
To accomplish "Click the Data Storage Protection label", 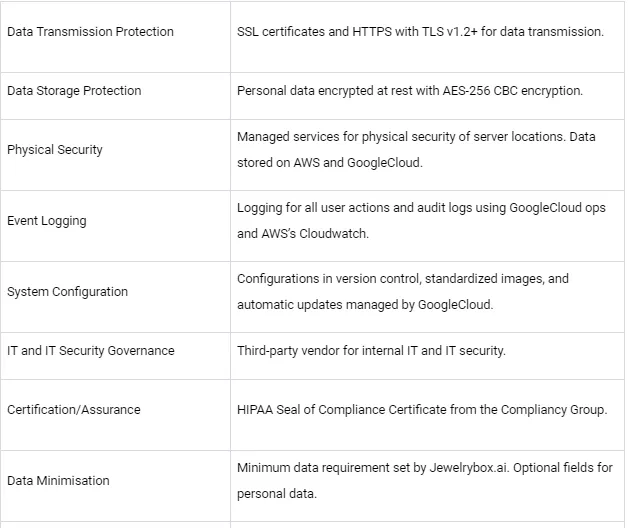I will [x=74, y=91].
